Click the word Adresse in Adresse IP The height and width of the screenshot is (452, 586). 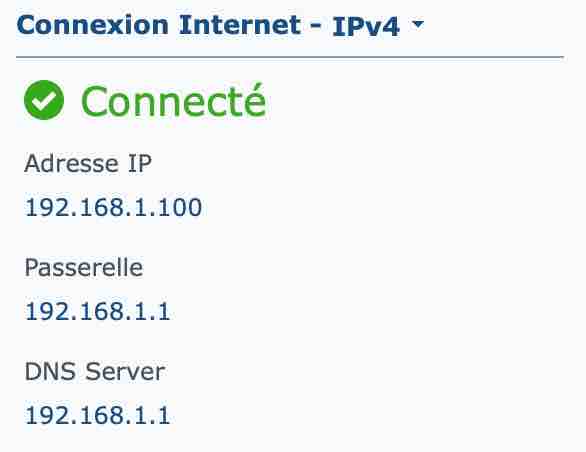(x=71, y=163)
